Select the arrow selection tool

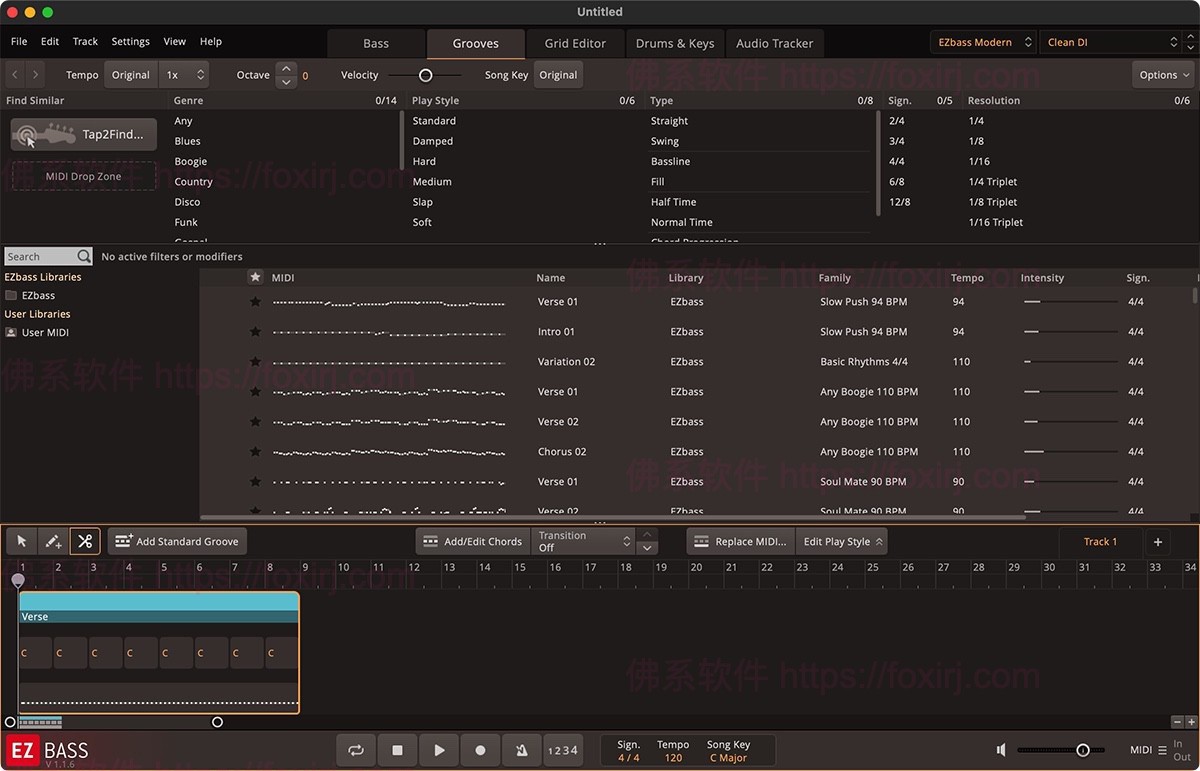coord(21,541)
